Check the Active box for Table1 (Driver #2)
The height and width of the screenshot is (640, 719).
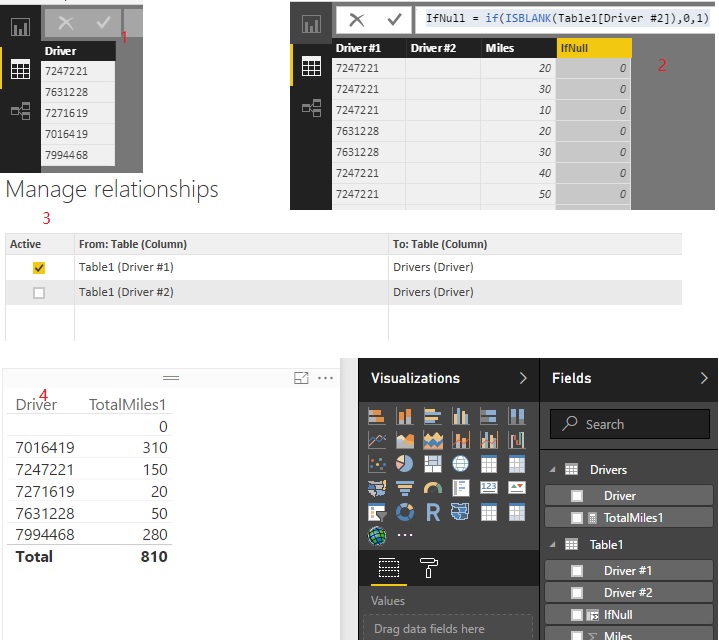click(x=39, y=292)
